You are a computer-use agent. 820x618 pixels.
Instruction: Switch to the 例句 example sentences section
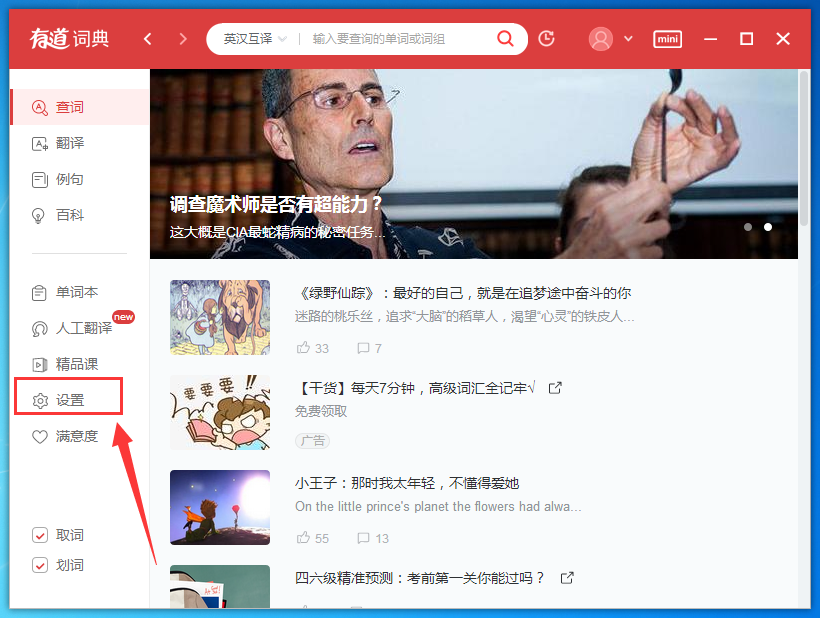68,179
